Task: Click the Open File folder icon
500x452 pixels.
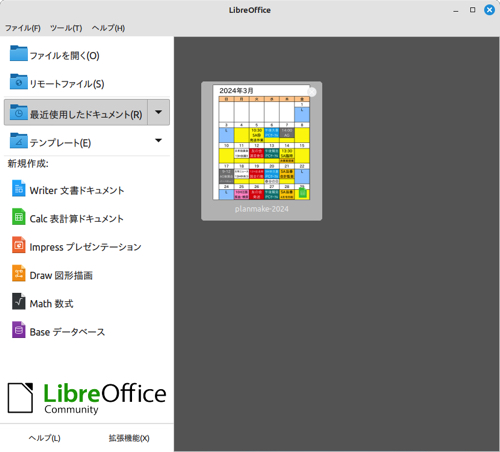Action: point(19,53)
